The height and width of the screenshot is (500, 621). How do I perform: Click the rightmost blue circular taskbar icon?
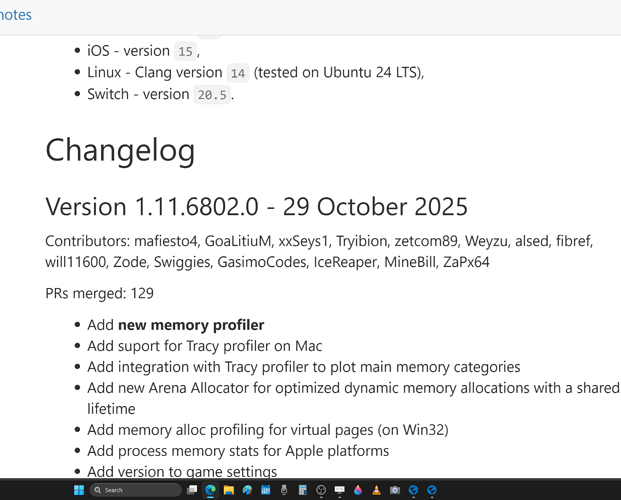432,490
